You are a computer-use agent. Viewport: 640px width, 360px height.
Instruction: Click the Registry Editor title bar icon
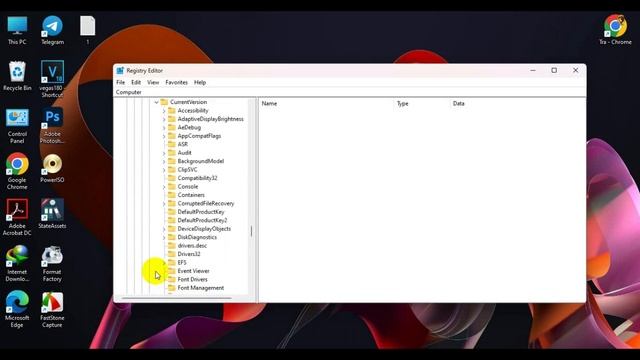[120, 71]
